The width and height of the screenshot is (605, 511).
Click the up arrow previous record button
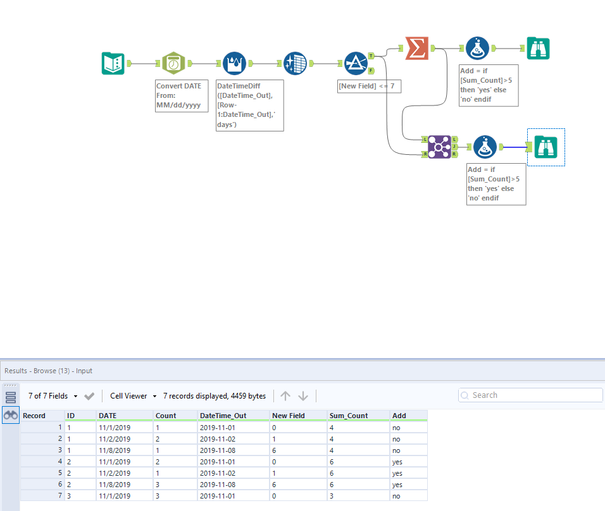point(285,395)
